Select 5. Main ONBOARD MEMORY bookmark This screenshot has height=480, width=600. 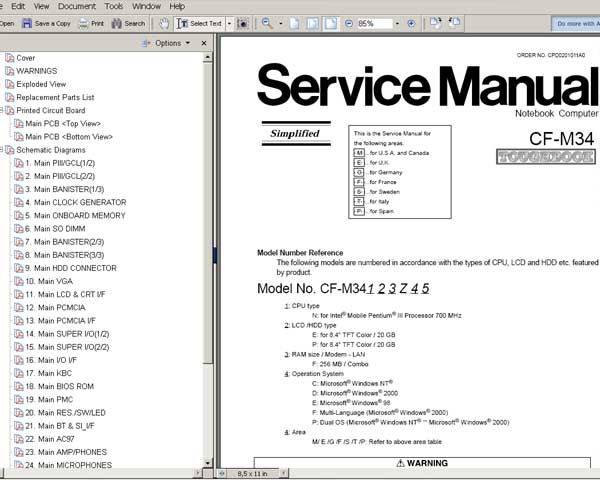[x=75, y=216]
